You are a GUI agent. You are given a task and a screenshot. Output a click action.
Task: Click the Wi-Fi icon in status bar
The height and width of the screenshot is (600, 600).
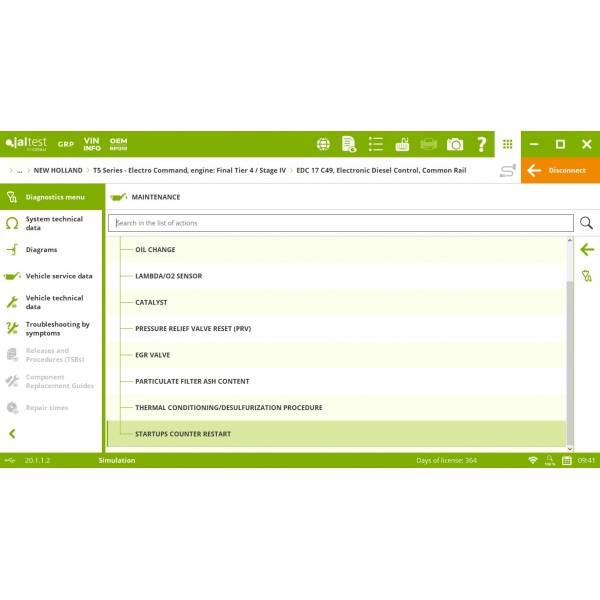pyautogui.click(x=533, y=460)
